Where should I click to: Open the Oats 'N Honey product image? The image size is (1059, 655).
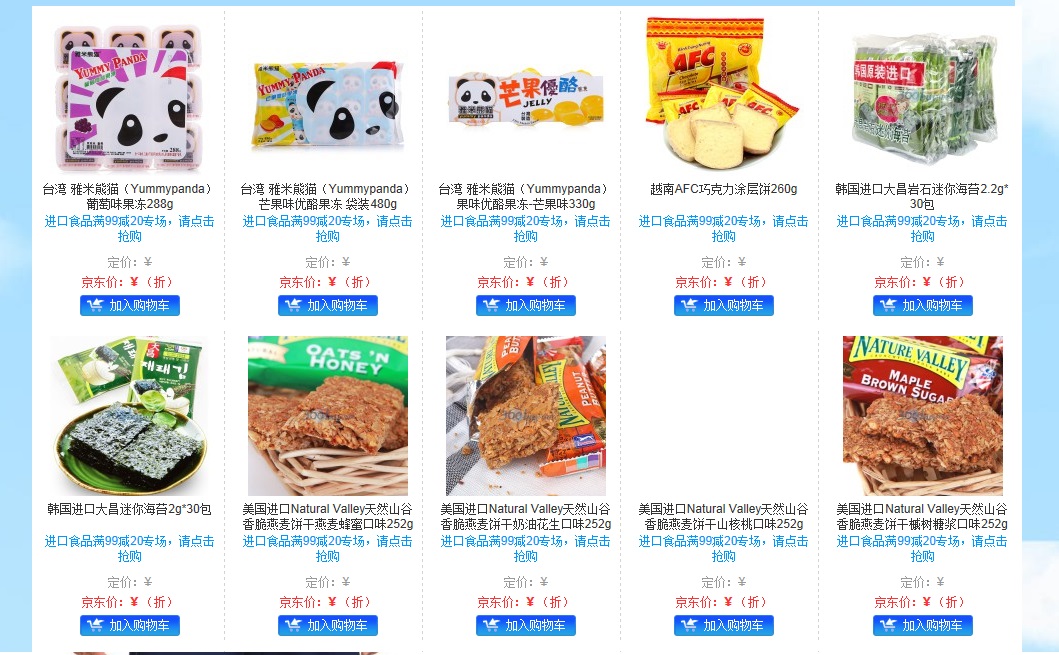point(328,416)
